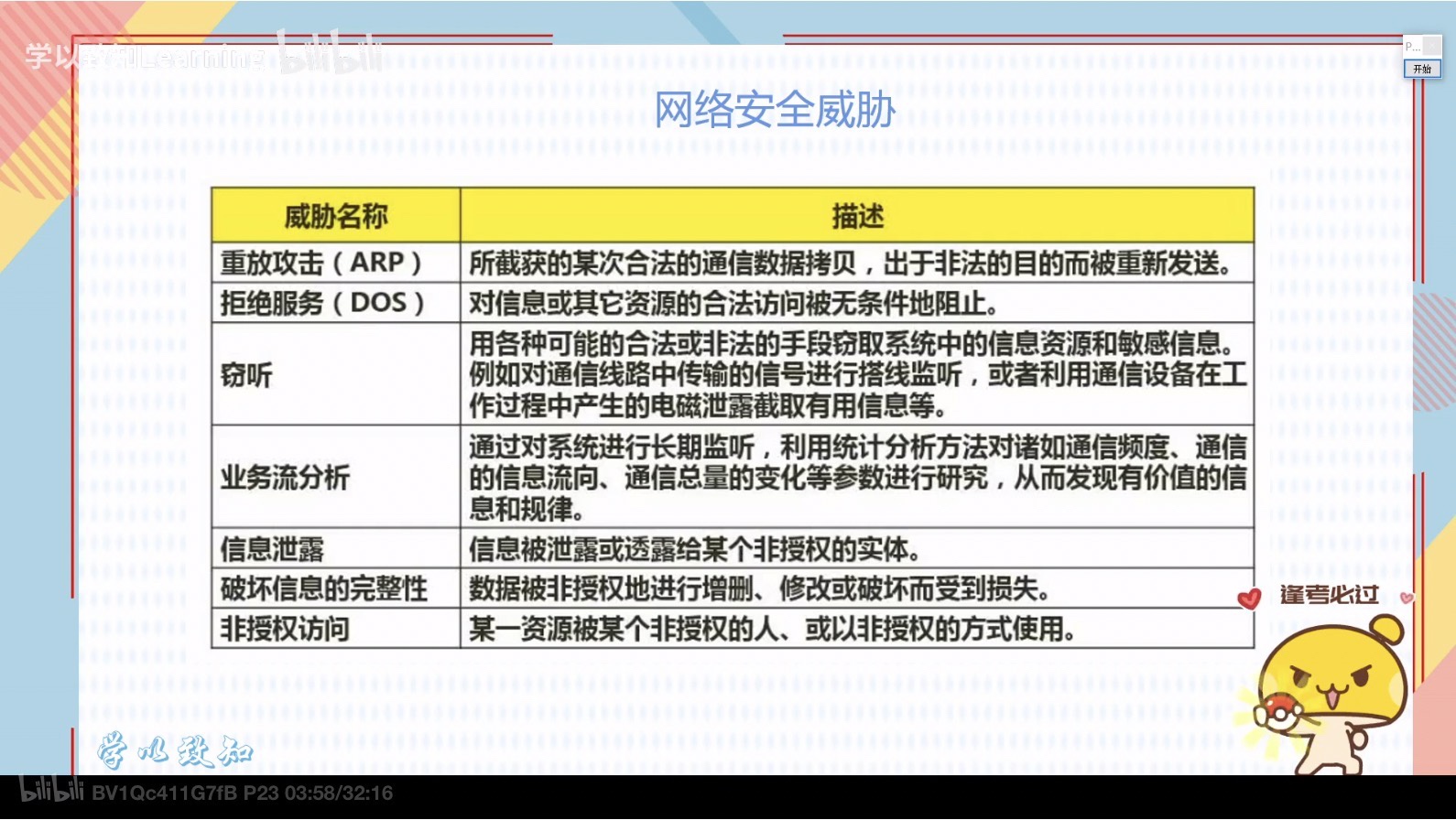Click the 业务流分析 row name cell

click(x=285, y=477)
